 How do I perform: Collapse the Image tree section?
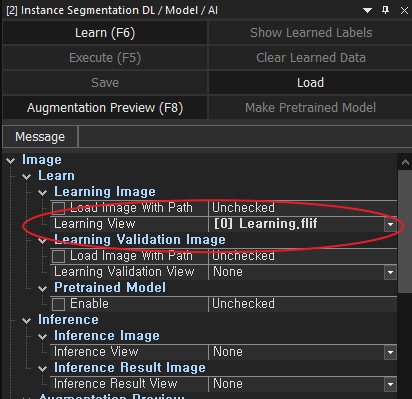point(11,161)
